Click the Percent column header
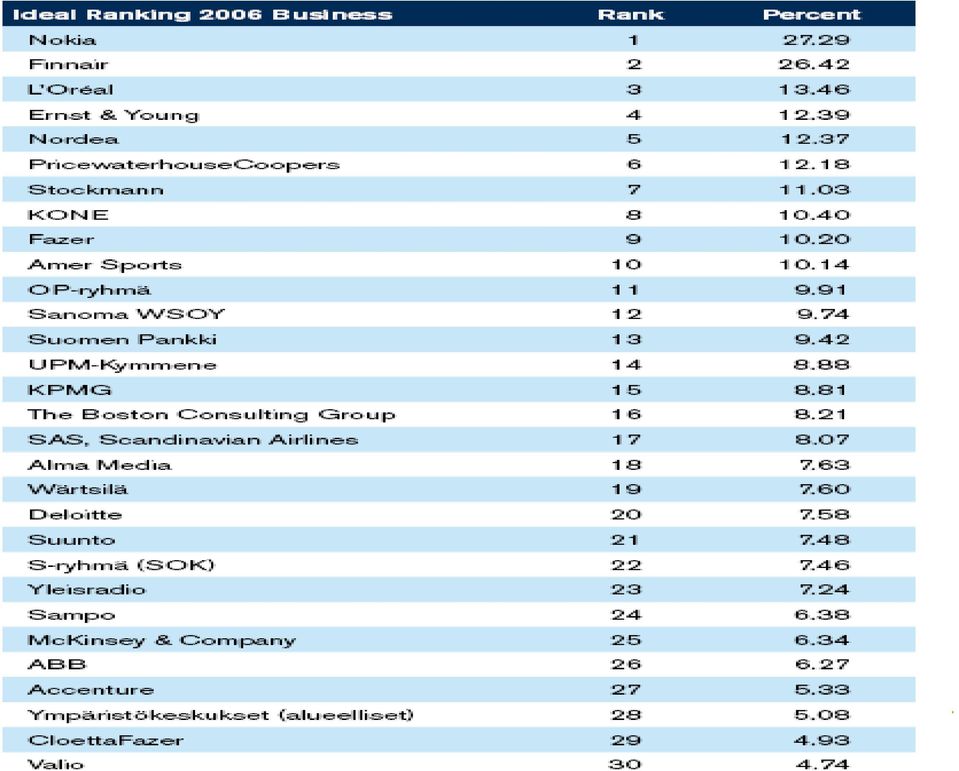This screenshot has width=959, height=771. (x=812, y=15)
